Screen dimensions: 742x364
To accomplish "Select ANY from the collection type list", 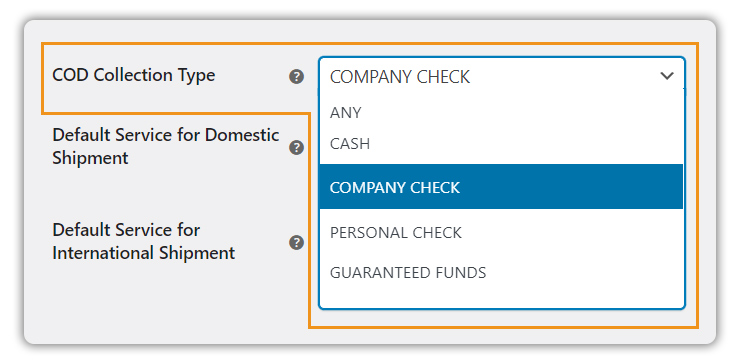I will coord(345,113).
